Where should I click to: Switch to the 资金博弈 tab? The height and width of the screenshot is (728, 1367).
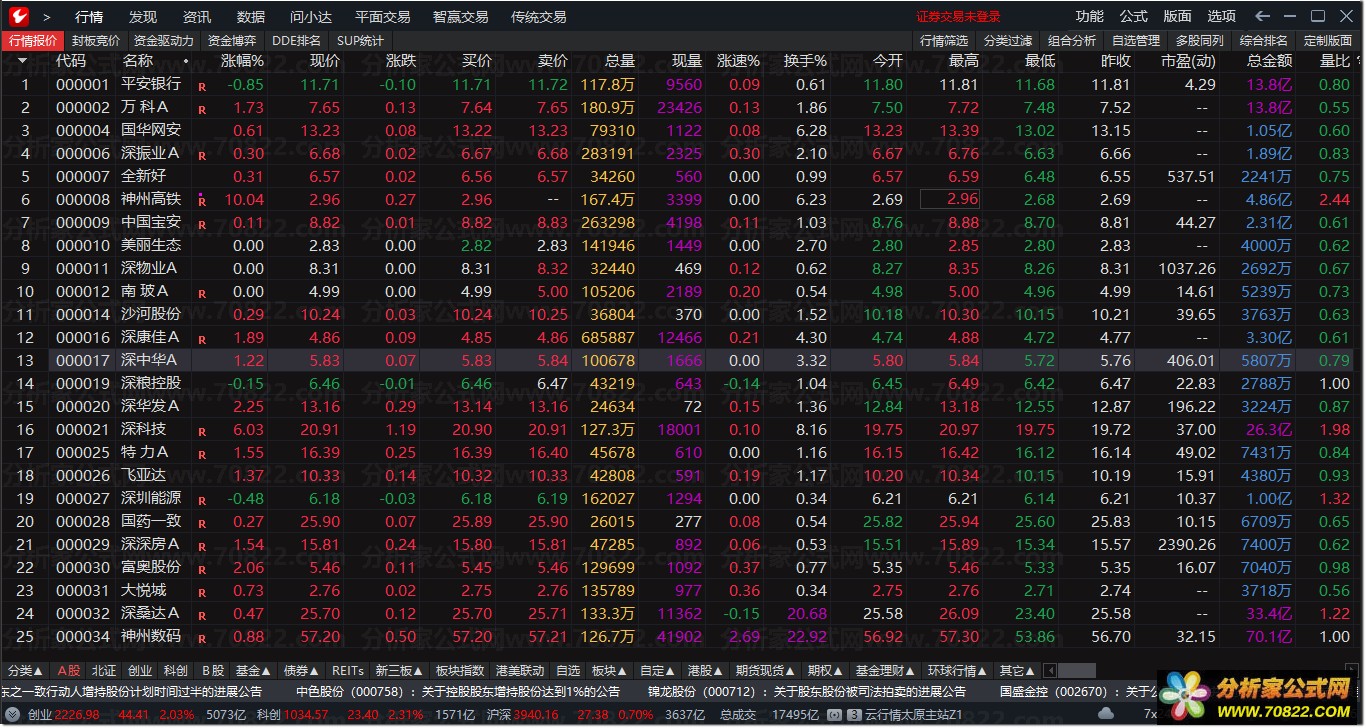[233, 41]
